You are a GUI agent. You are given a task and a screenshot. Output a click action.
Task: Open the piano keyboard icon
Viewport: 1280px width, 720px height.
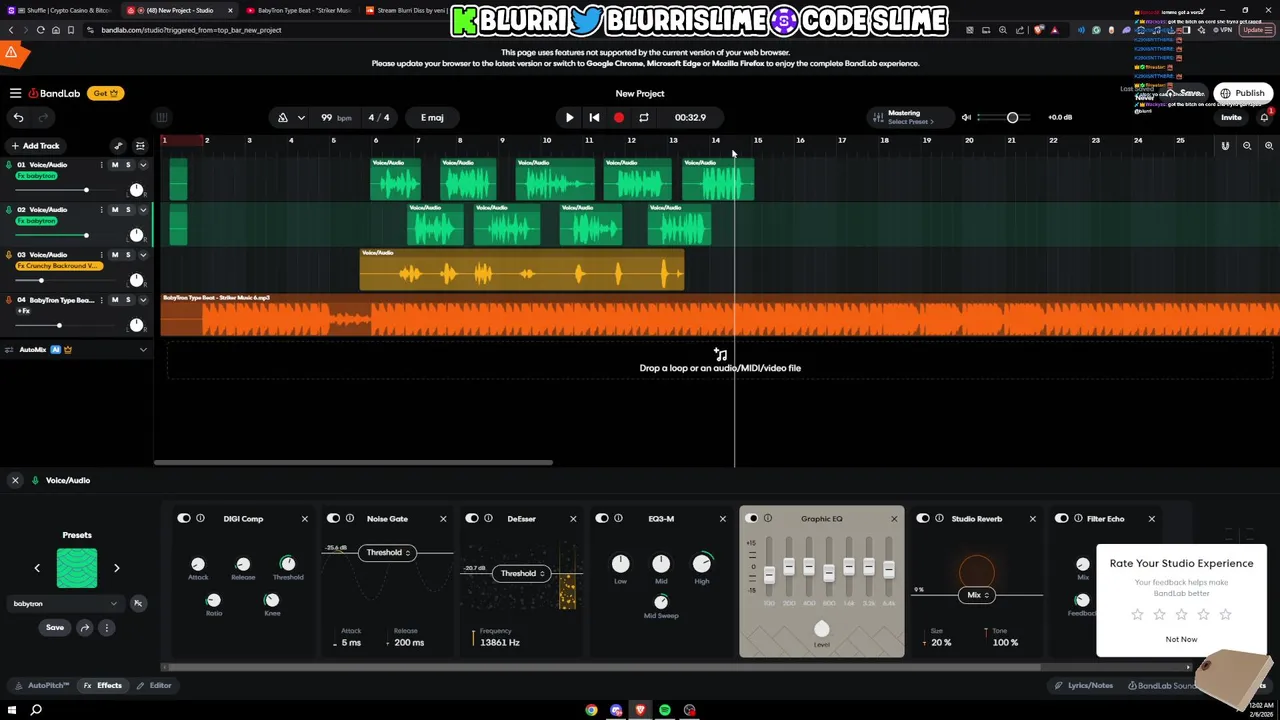[x=162, y=118]
